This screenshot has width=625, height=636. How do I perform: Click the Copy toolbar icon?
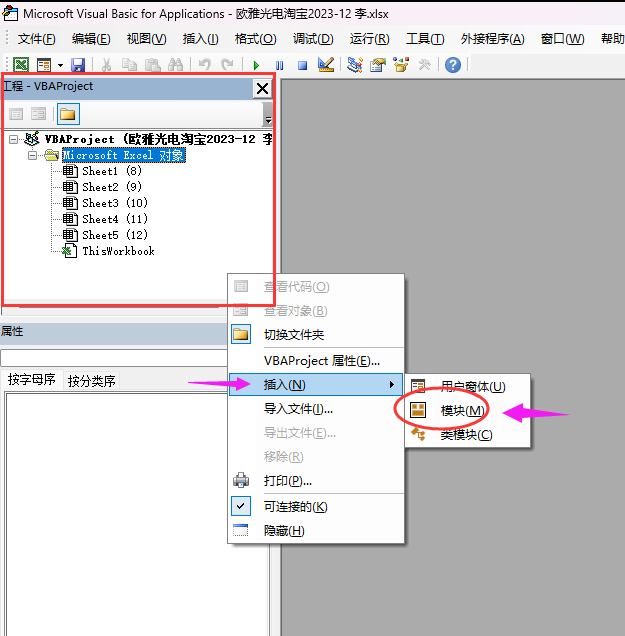click(129, 65)
